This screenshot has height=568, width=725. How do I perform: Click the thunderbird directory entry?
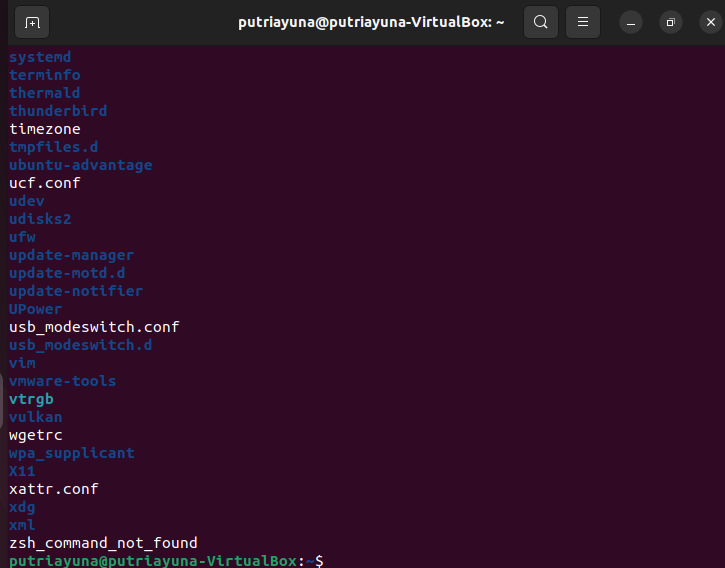[x=58, y=111]
